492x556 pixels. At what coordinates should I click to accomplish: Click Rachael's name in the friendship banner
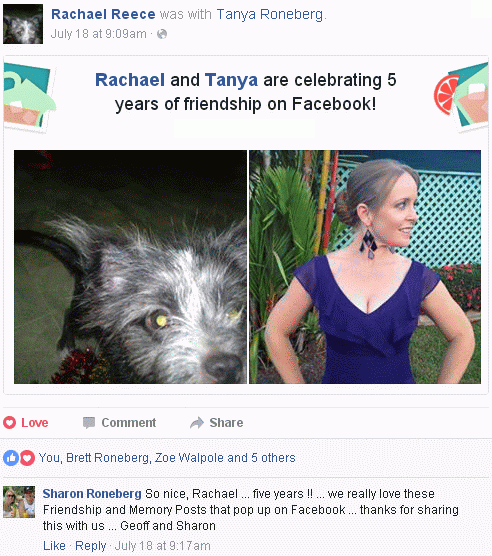click(x=130, y=80)
